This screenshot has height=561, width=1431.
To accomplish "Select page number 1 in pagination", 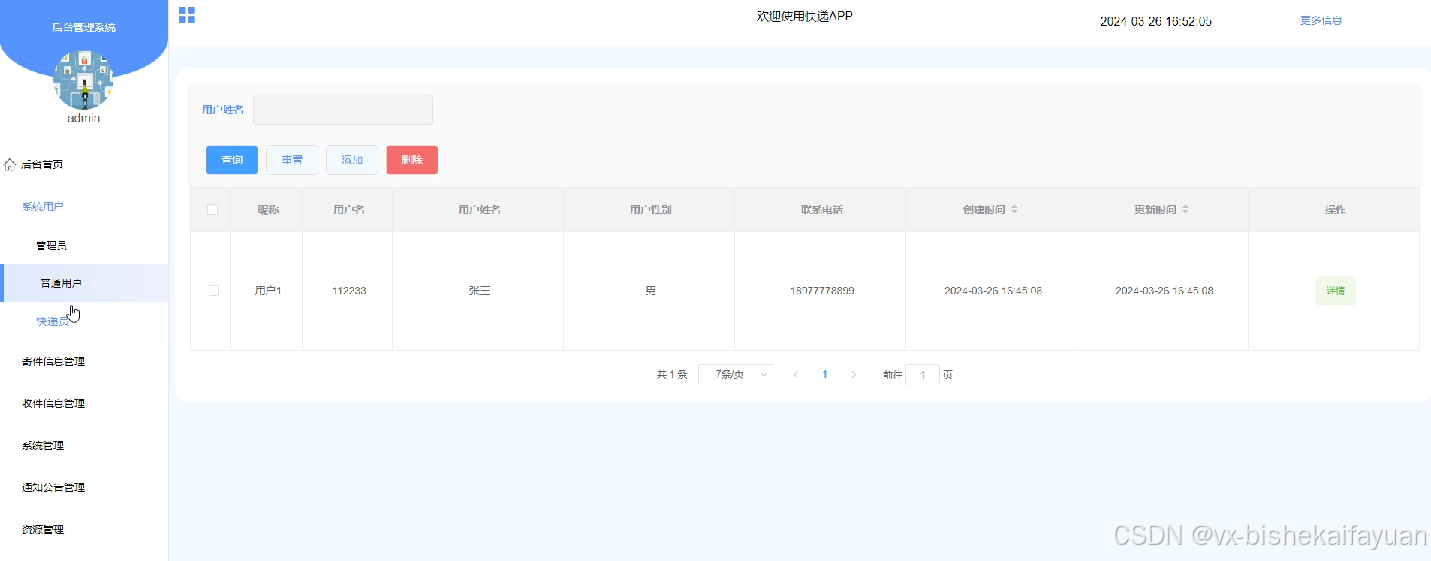I will 825,375.
